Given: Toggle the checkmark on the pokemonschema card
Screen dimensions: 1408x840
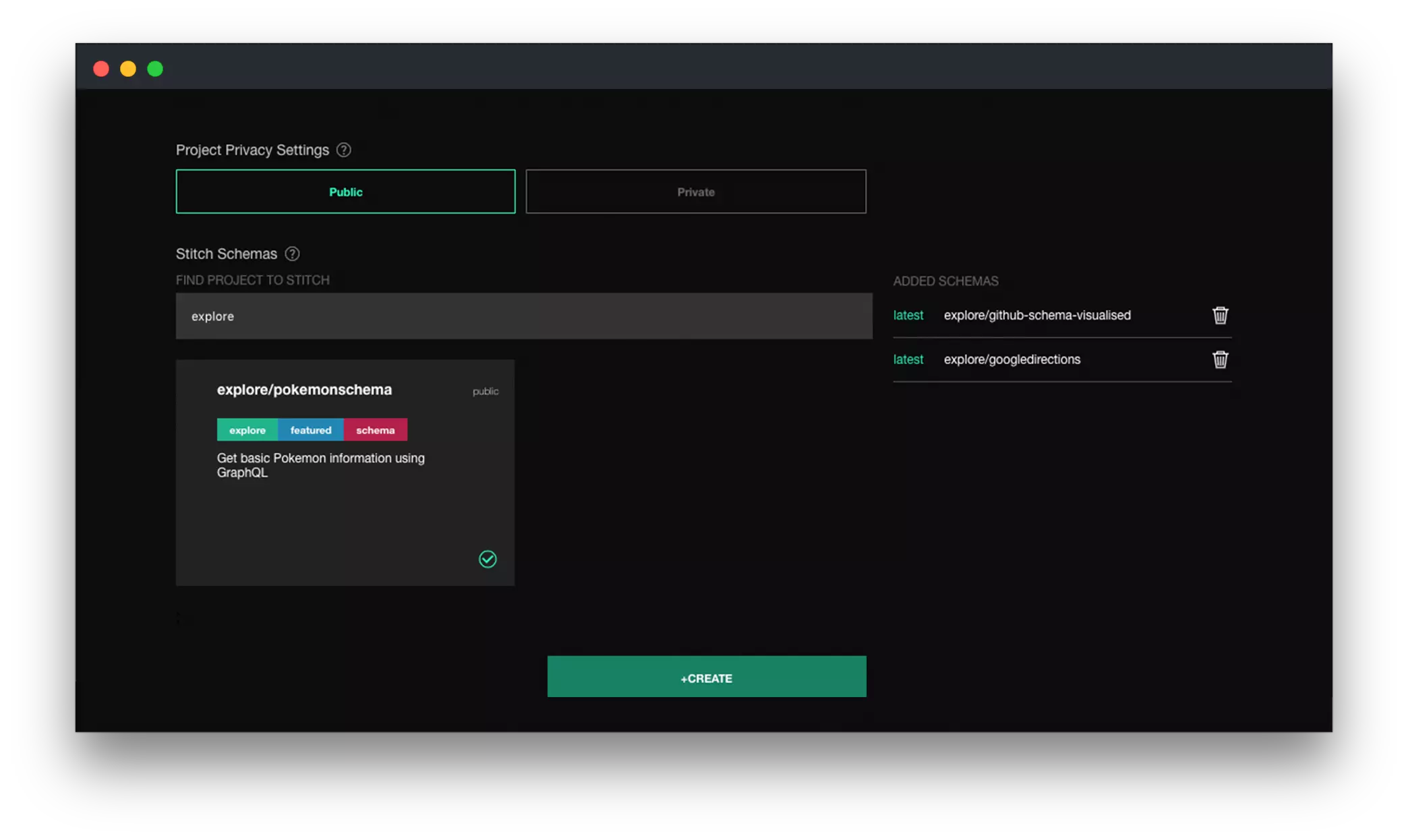Looking at the screenshot, I should (x=488, y=559).
